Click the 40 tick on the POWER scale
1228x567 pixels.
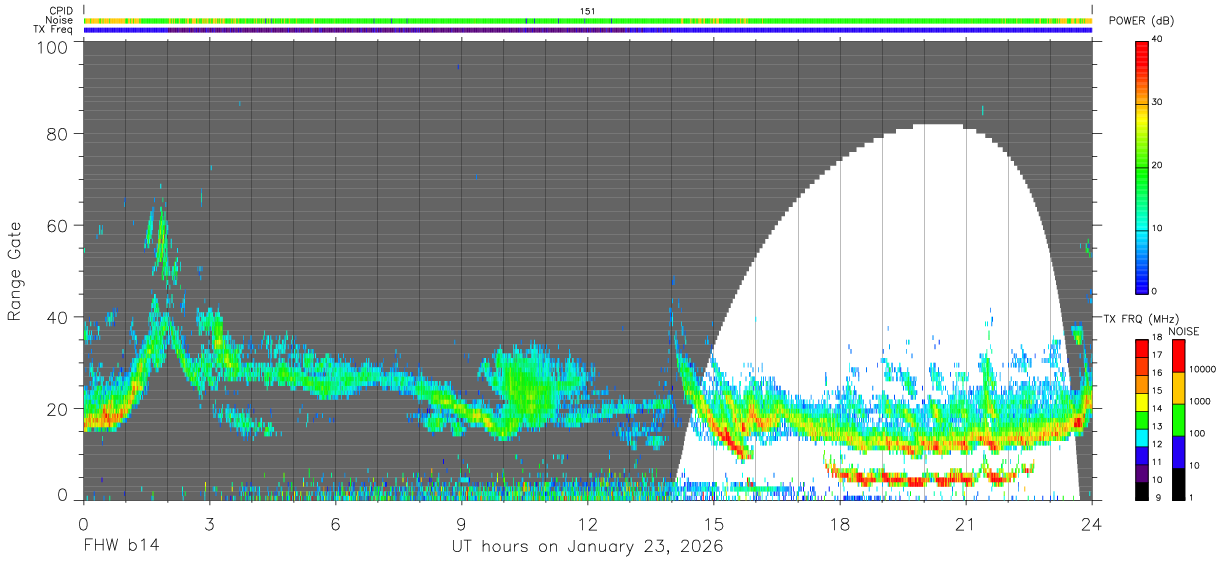(x=1158, y=39)
